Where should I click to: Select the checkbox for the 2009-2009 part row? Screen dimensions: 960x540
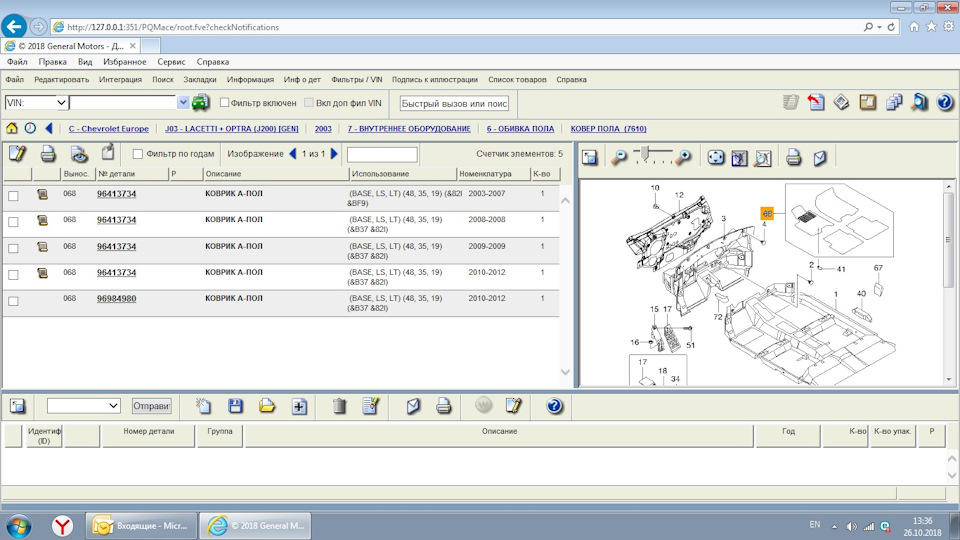click(13, 248)
